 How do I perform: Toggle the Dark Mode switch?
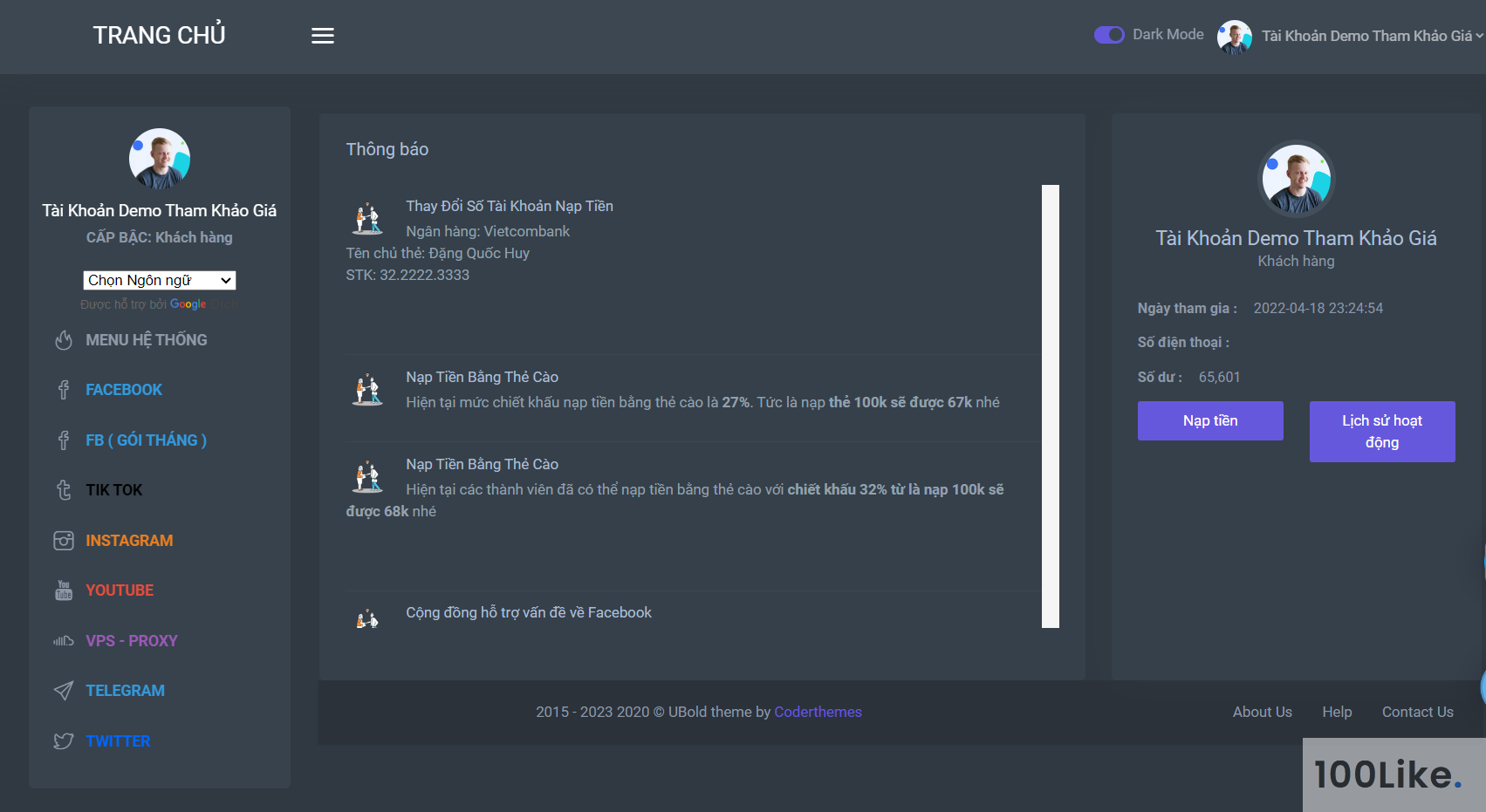click(x=1109, y=35)
